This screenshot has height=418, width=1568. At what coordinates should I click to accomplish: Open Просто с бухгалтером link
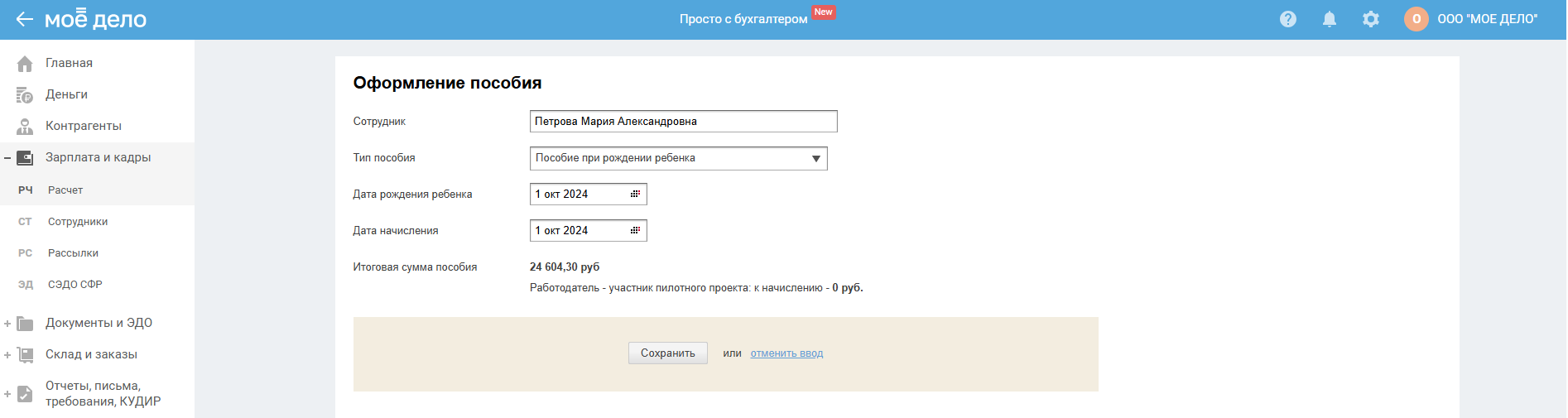(743, 19)
